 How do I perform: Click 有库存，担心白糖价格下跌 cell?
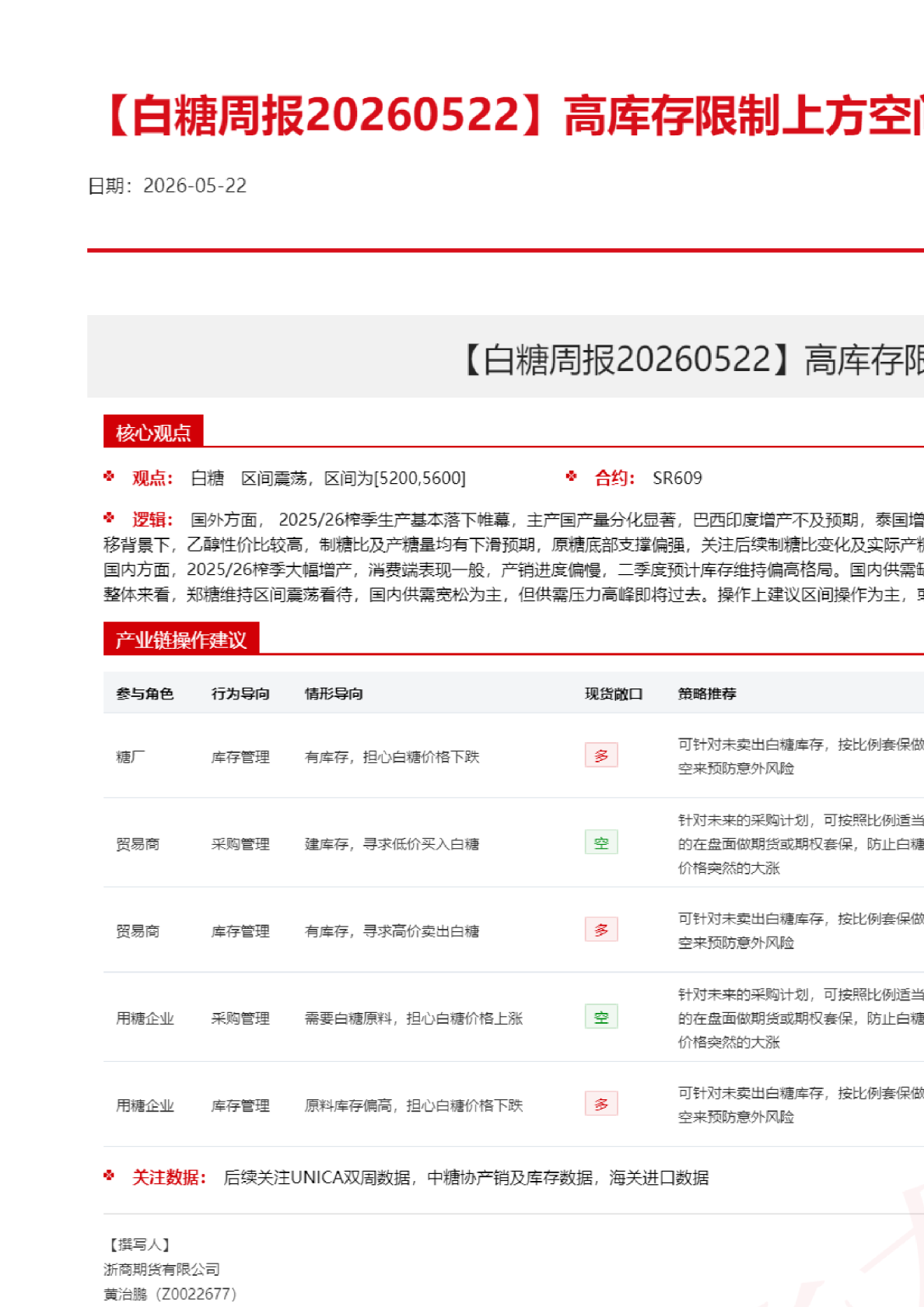[x=392, y=757]
